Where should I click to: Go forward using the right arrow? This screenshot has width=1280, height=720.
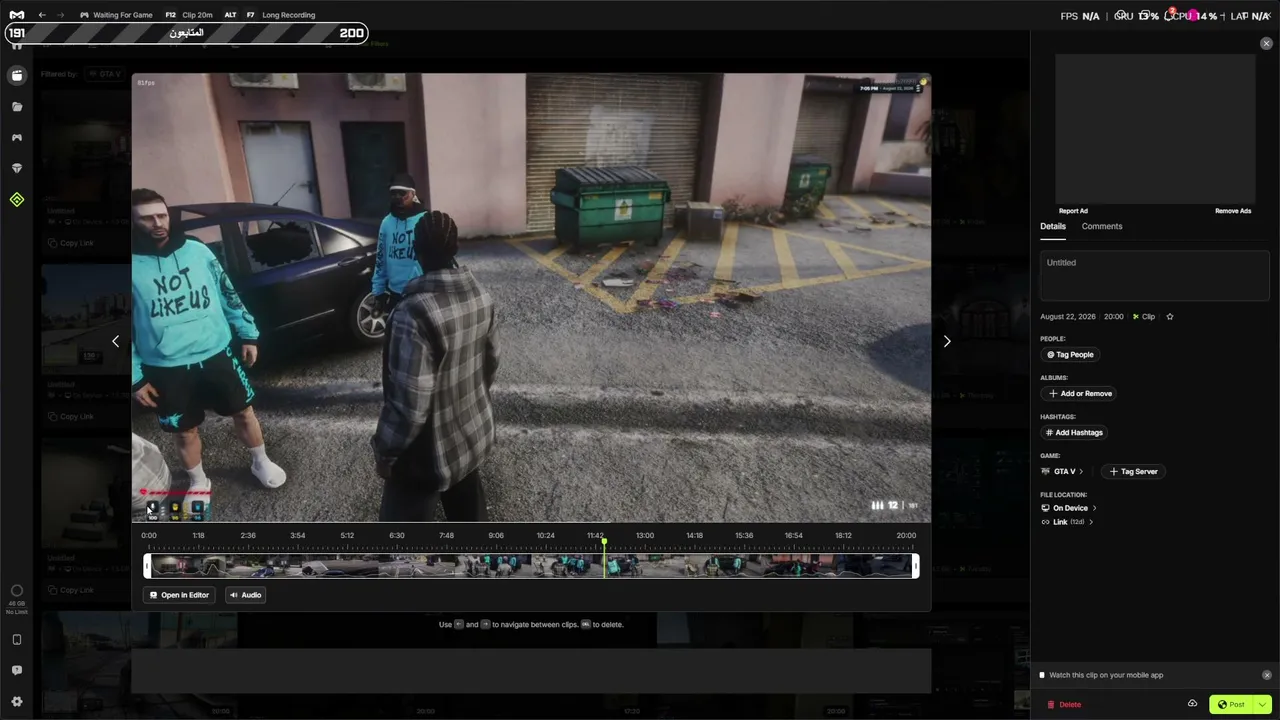[60, 15]
